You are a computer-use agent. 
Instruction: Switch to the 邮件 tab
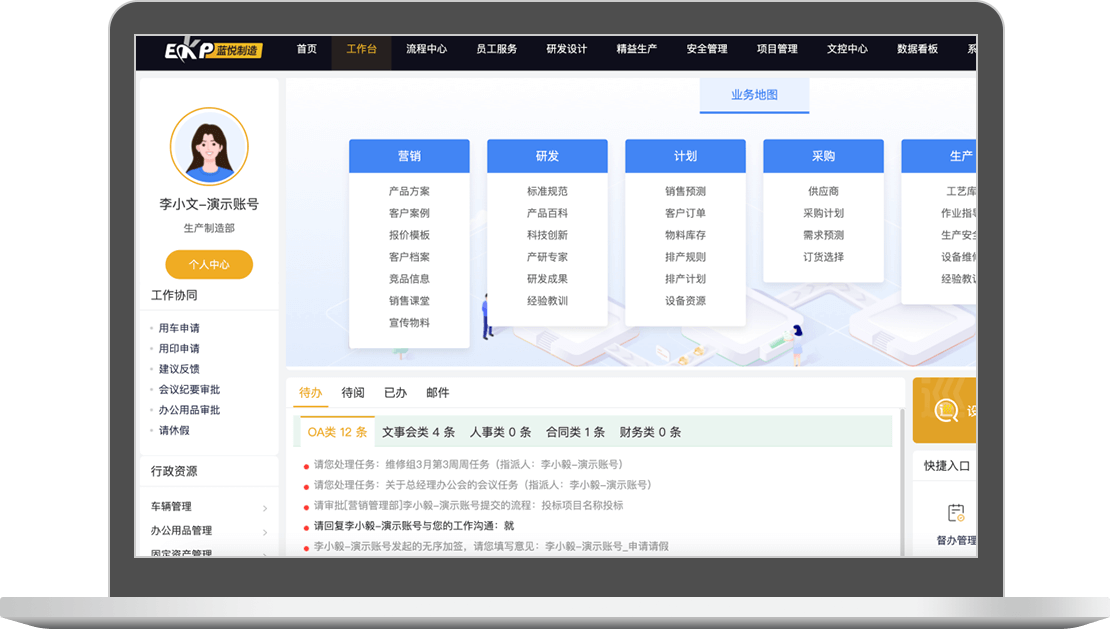(437, 393)
